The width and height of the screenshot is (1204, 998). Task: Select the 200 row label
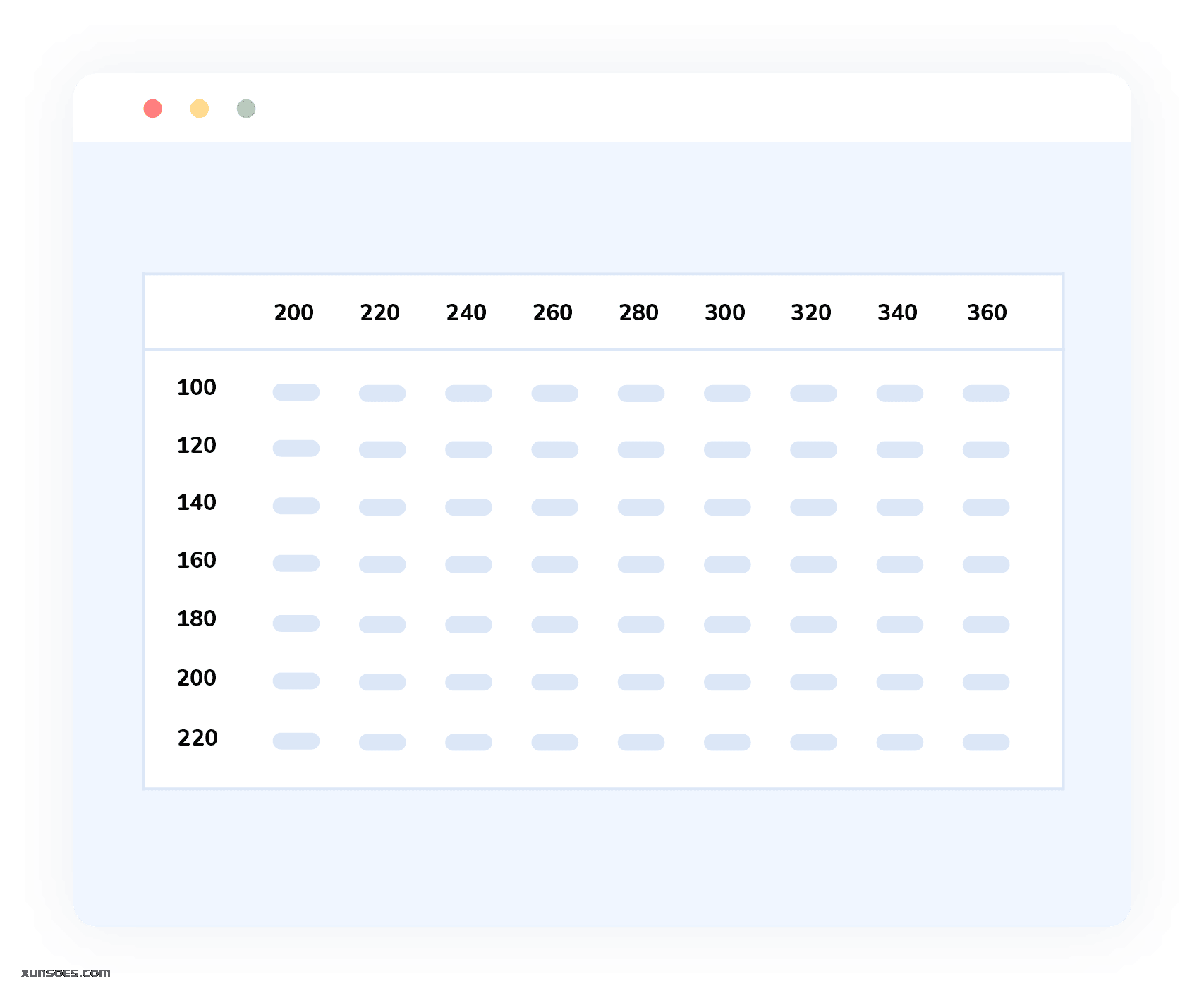197,678
